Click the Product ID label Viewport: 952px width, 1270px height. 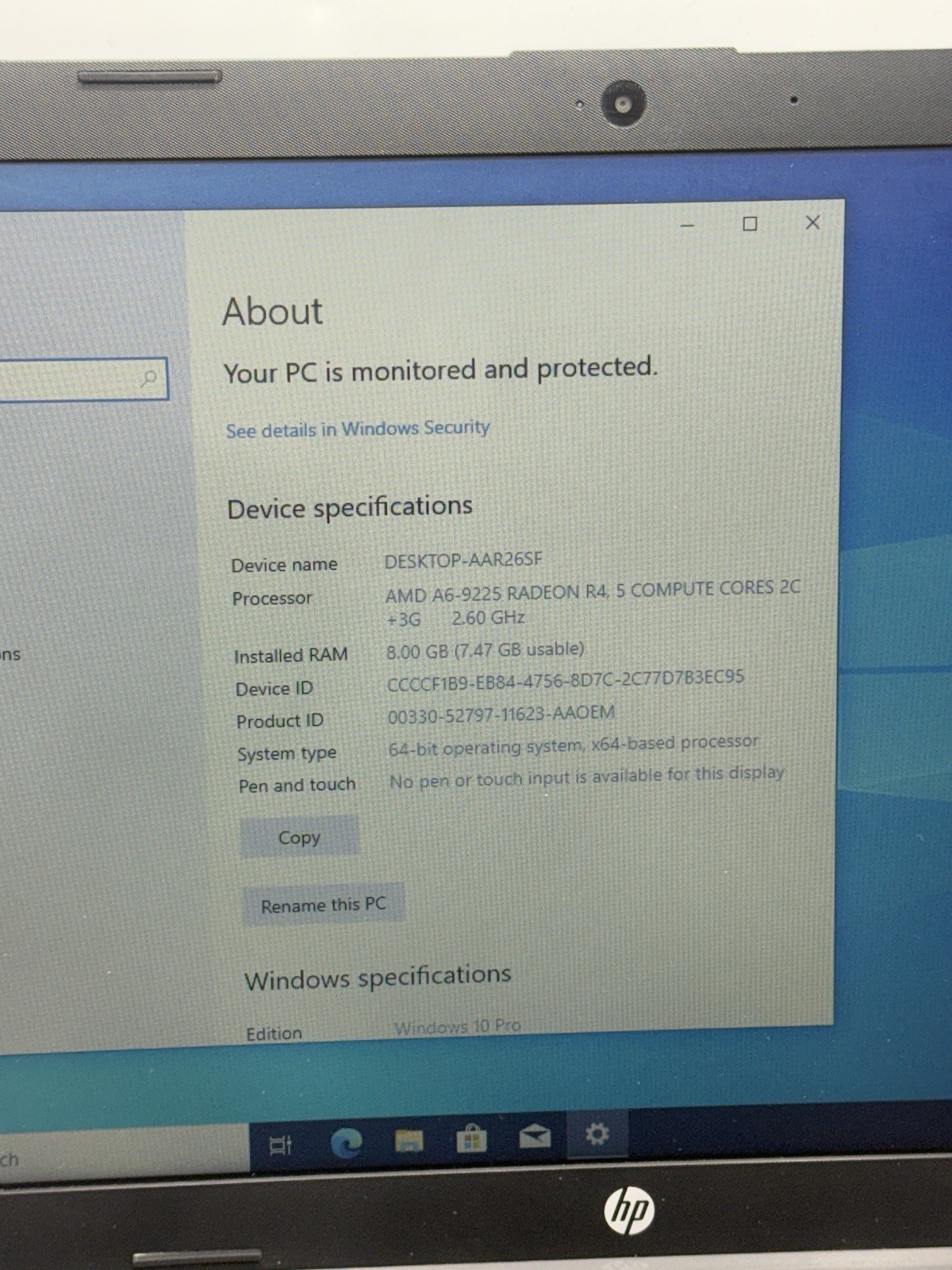pyautogui.click(x=279, y=722)
